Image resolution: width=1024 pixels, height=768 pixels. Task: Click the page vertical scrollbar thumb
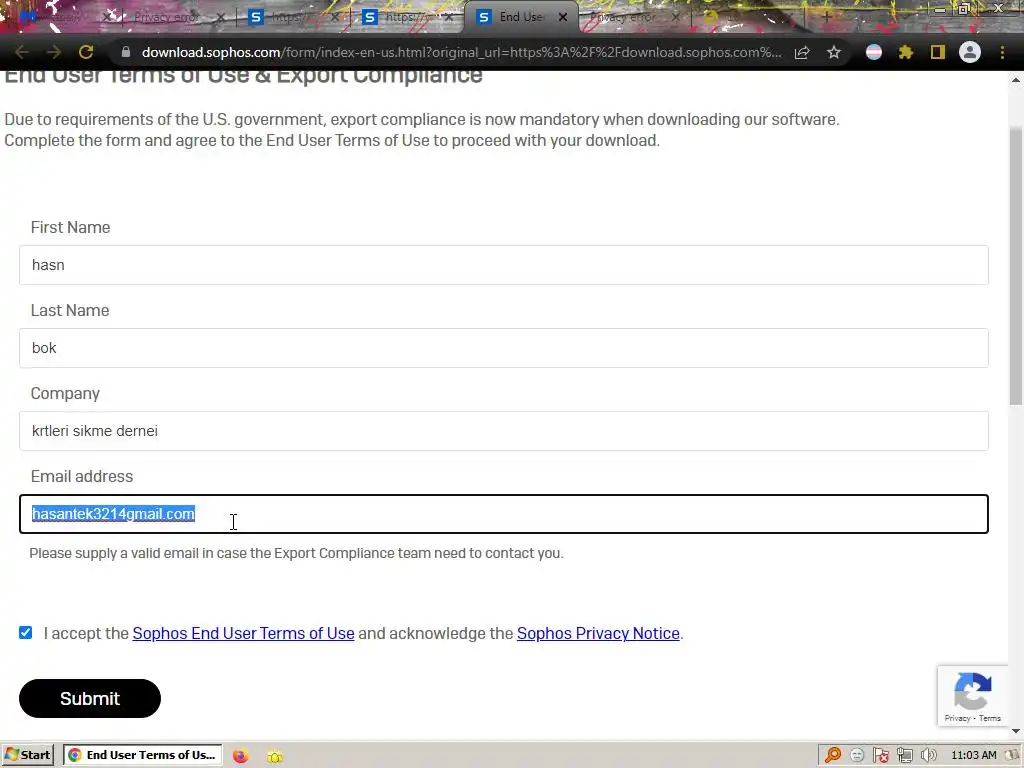click(1016, 265)
